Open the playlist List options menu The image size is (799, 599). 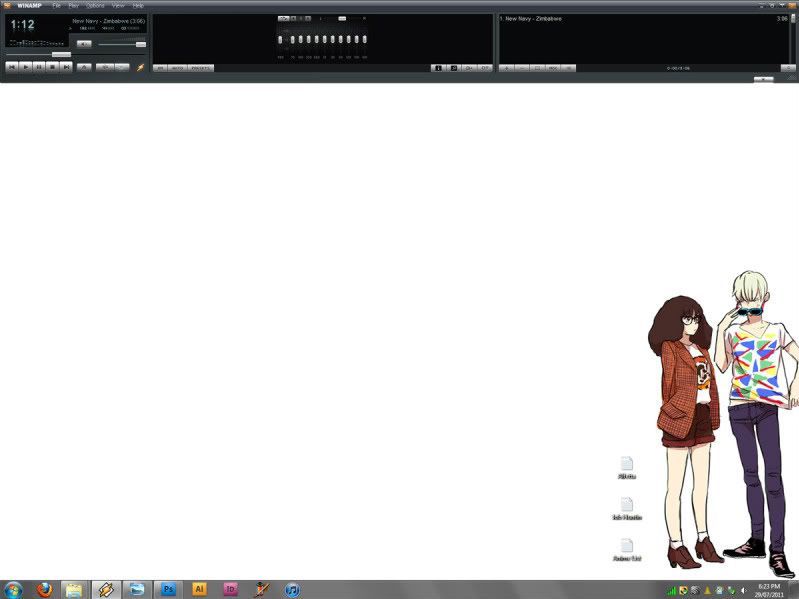[568, 68]
